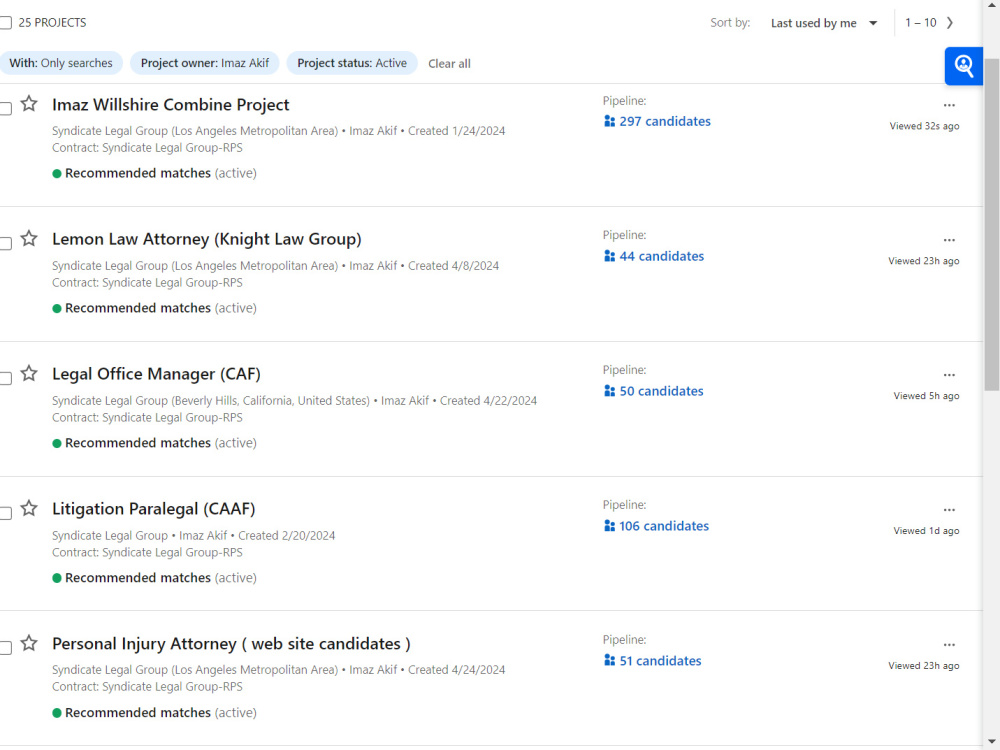Viewport: 1000px width, 750px height.
Task: Edit the Project owner: Imaz Akif filter
Action: [205, 63]
